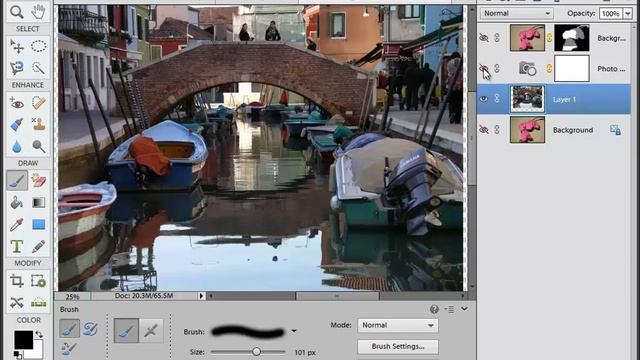Select flower thumbnail of bottom Background layer
Screen dimensions: 640x360
527,130
